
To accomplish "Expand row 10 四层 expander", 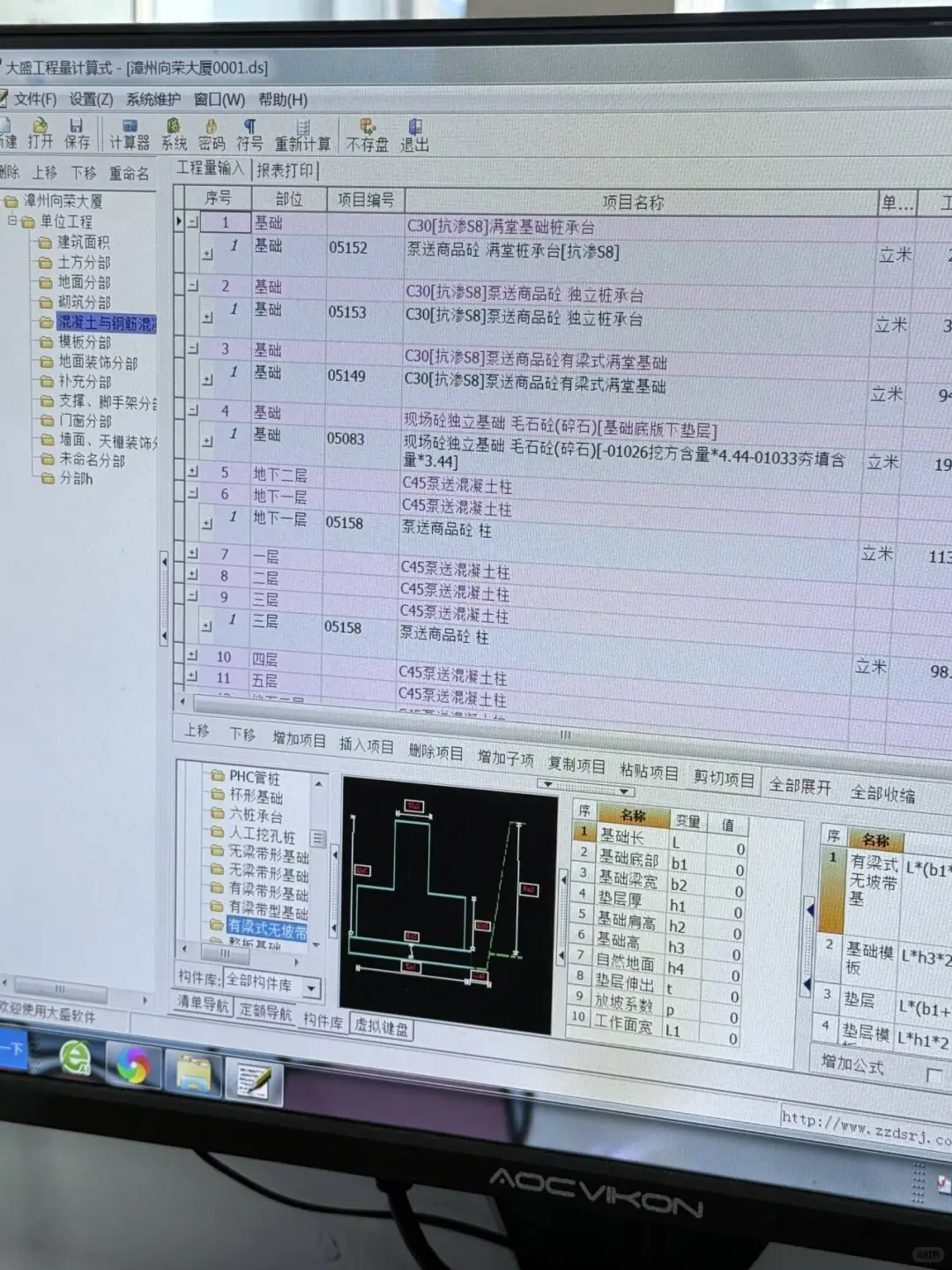I will [190, 656].
